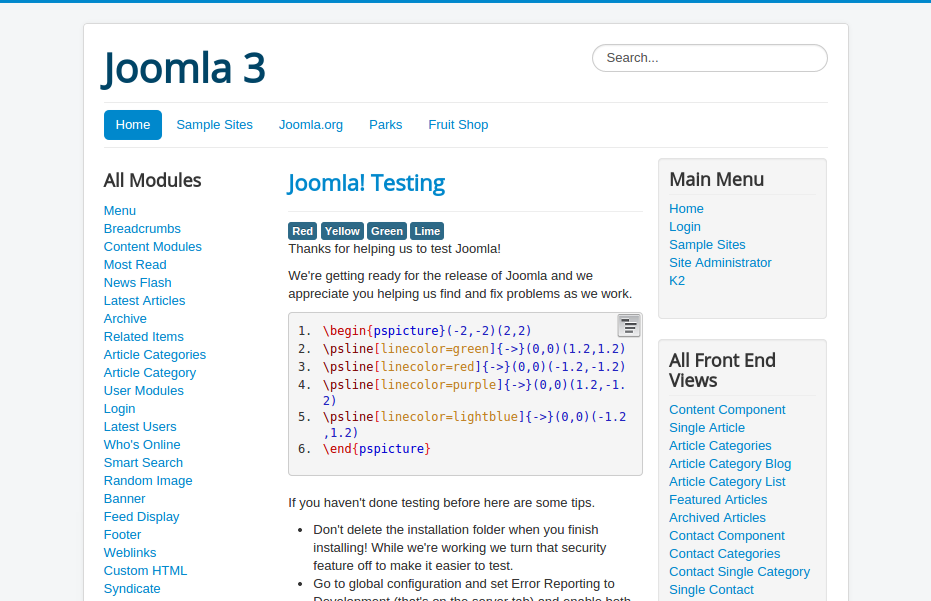Open Smart Search module link
Image resolution: width=931 pixels, height=601 pixels.
[143, 463]
